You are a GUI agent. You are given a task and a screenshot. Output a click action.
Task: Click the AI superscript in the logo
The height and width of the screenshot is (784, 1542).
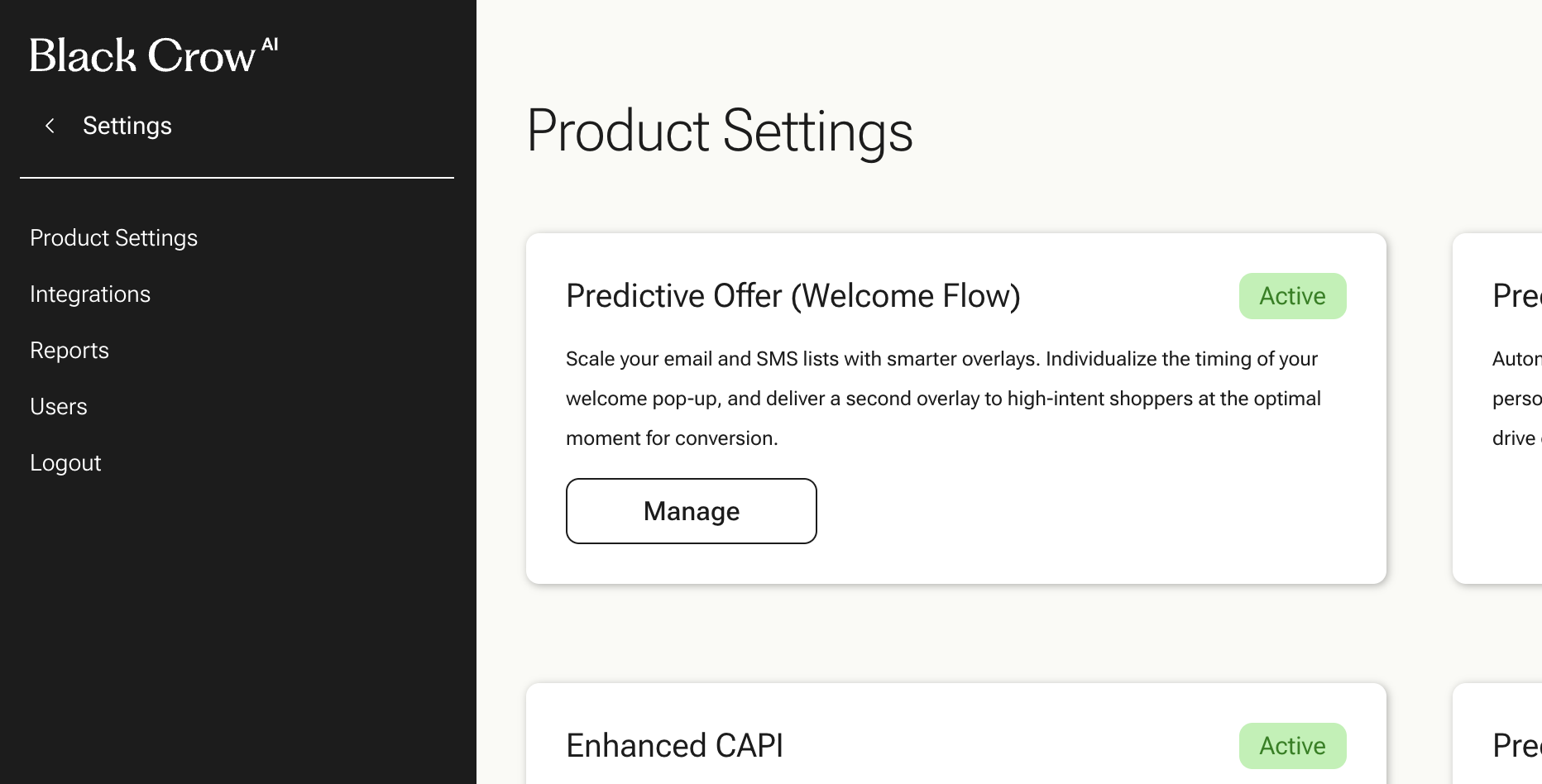pyautogui.click(x=270, y=45)
